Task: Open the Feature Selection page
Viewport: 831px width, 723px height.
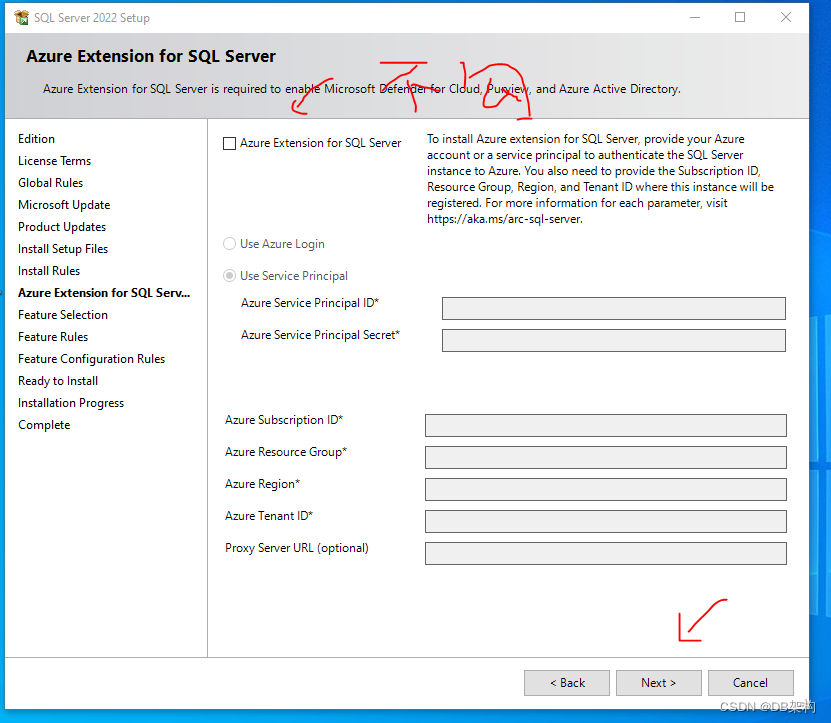Action: pos(62,314)
